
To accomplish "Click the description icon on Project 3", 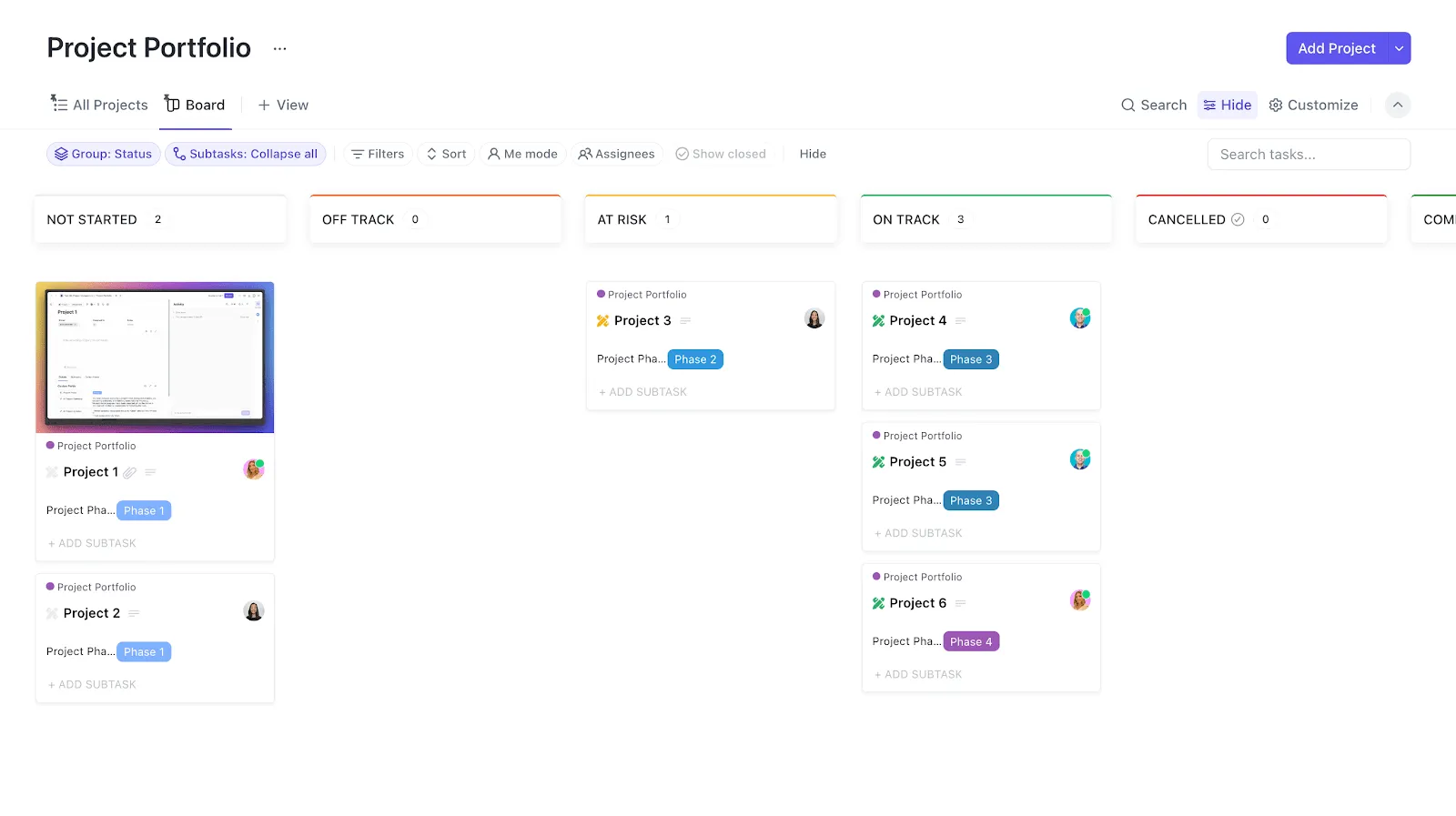I will coord(685,320).
